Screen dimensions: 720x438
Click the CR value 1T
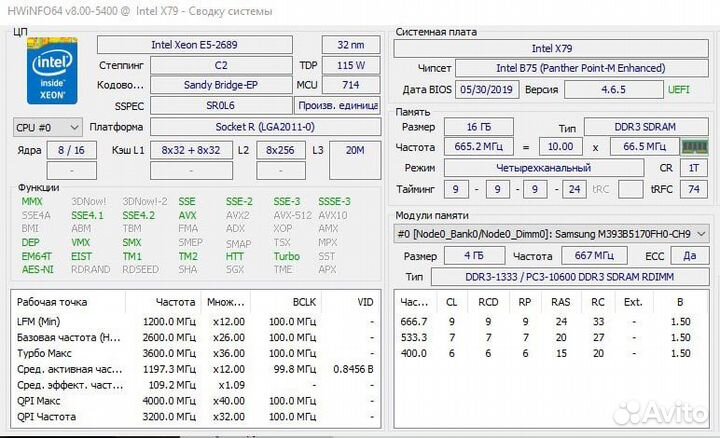coord(694,168)
